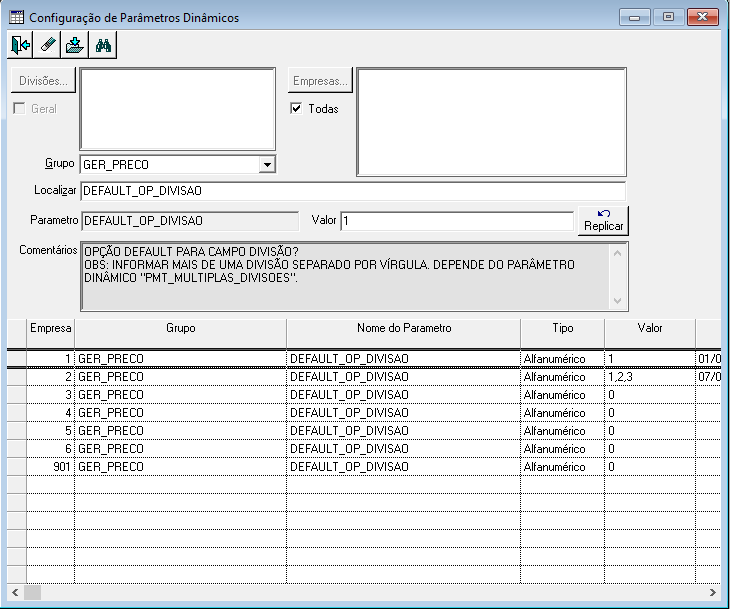Select the row for Empresa 2
The width and height of the screenshot is (730, 609).
pyautogui.click(x=364, y=377)
